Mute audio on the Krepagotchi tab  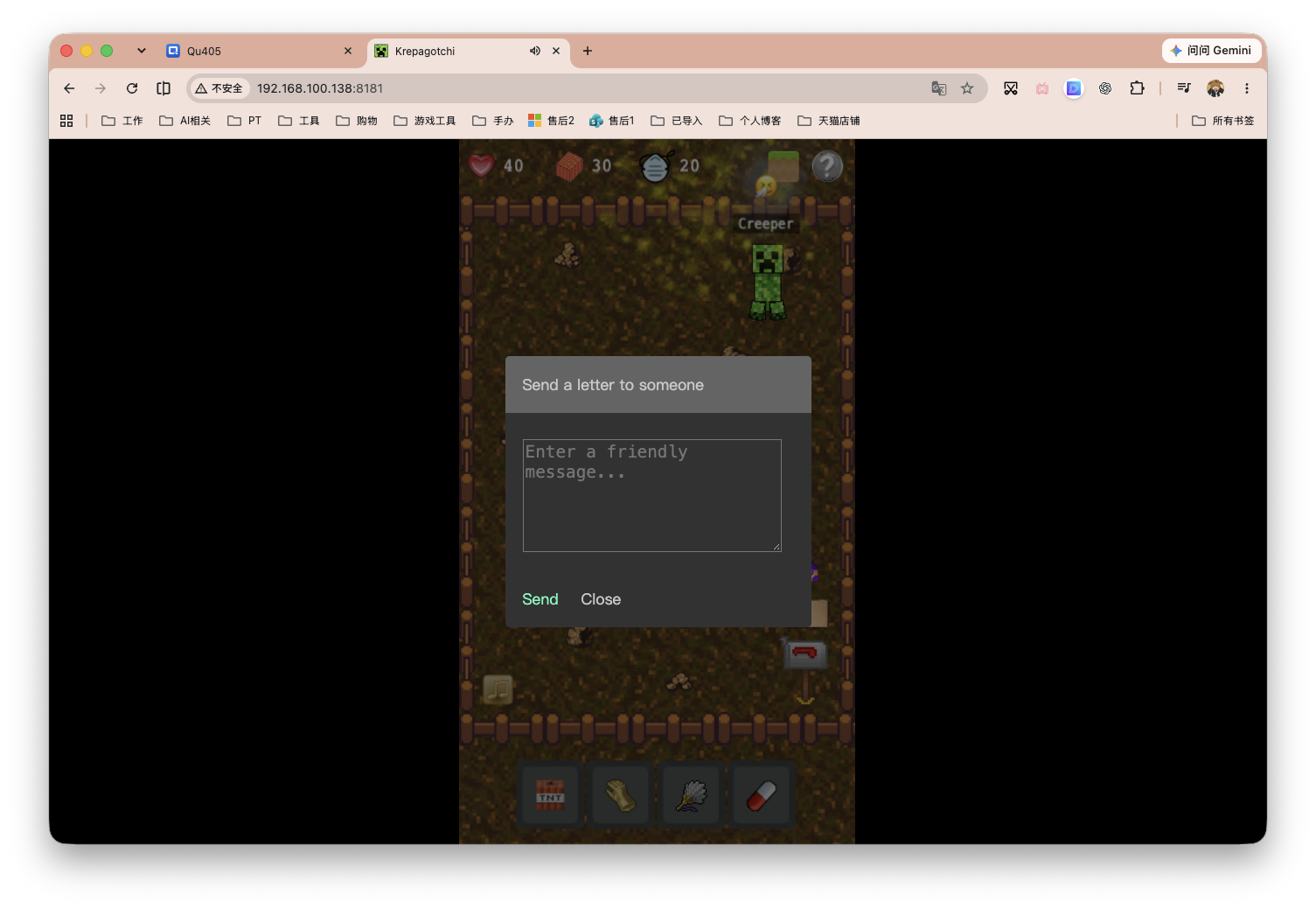point(535,51)
